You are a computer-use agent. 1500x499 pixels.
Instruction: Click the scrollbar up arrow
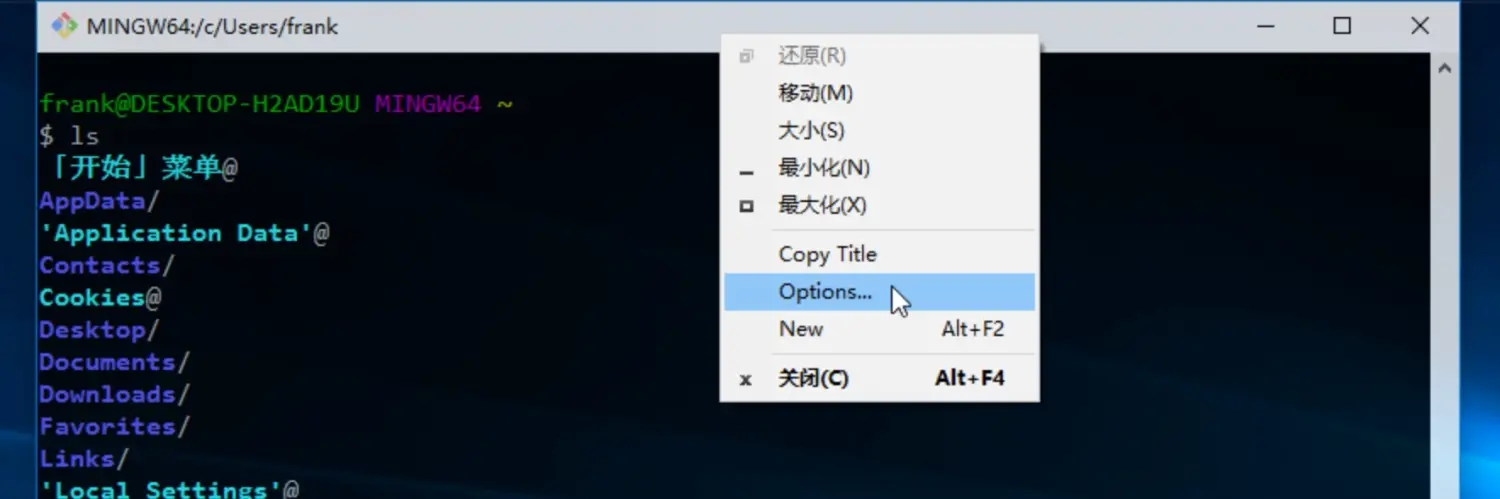point(1444,69)
